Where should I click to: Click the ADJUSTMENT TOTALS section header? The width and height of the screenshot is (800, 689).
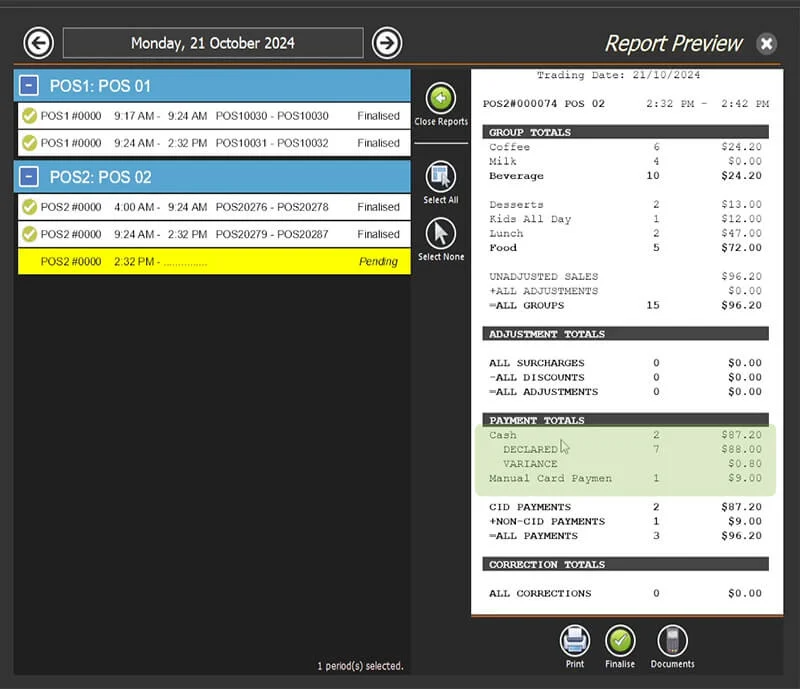pos(626,334)
